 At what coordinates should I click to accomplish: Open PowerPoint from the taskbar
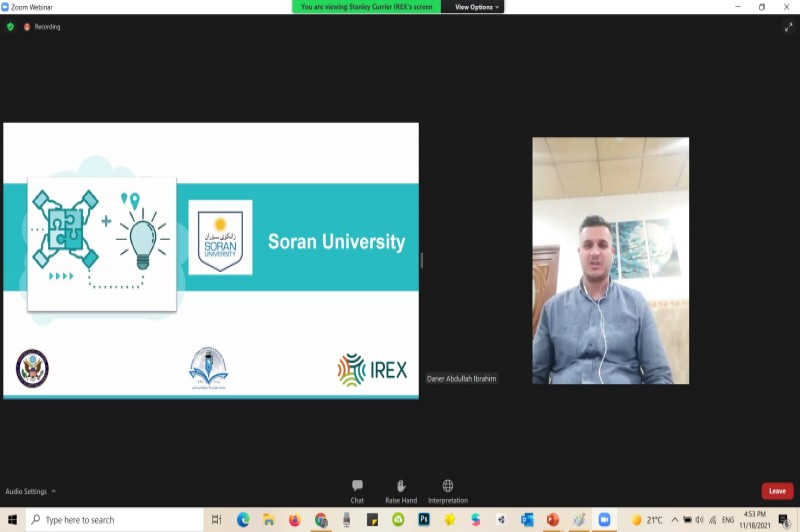552,520
